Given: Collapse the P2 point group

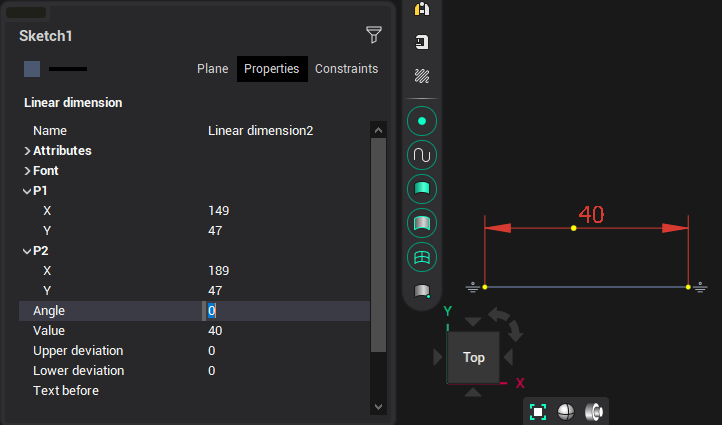Looking at the screenshot, I should coord(27,251).
